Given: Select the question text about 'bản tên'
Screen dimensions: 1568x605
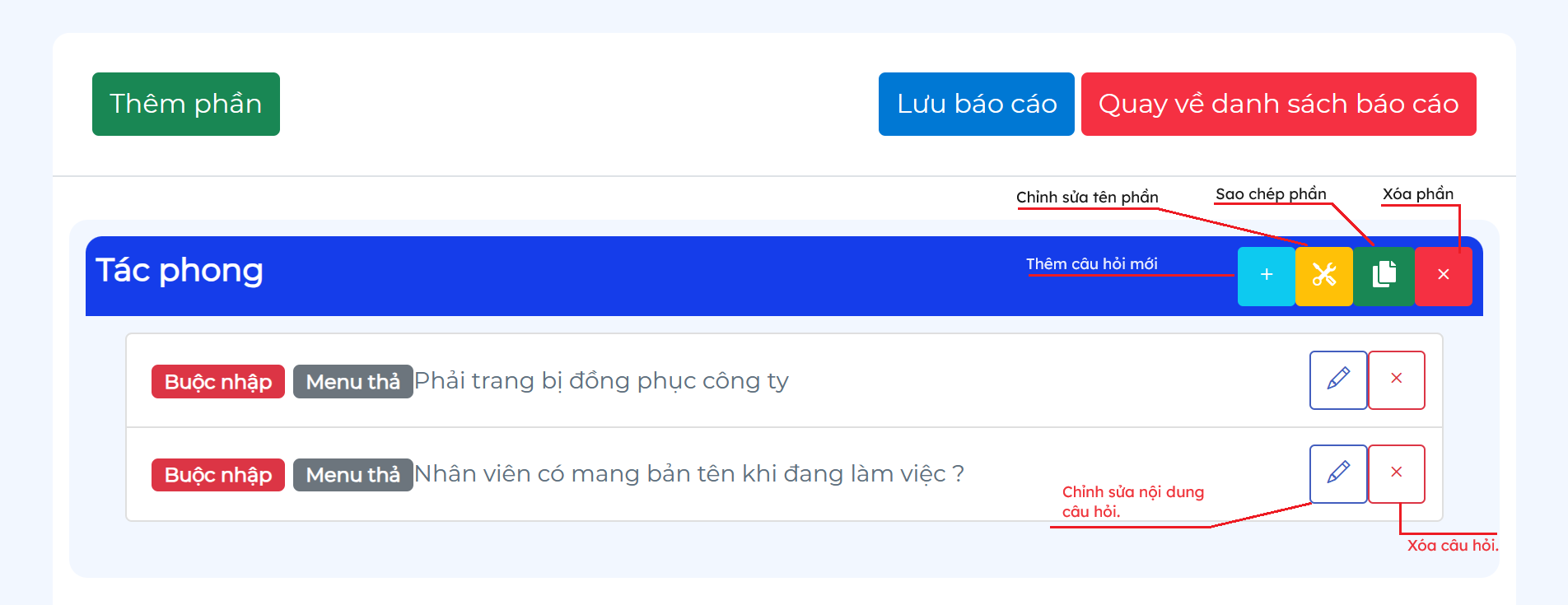Looking at the screenshot, I should 688,474.
